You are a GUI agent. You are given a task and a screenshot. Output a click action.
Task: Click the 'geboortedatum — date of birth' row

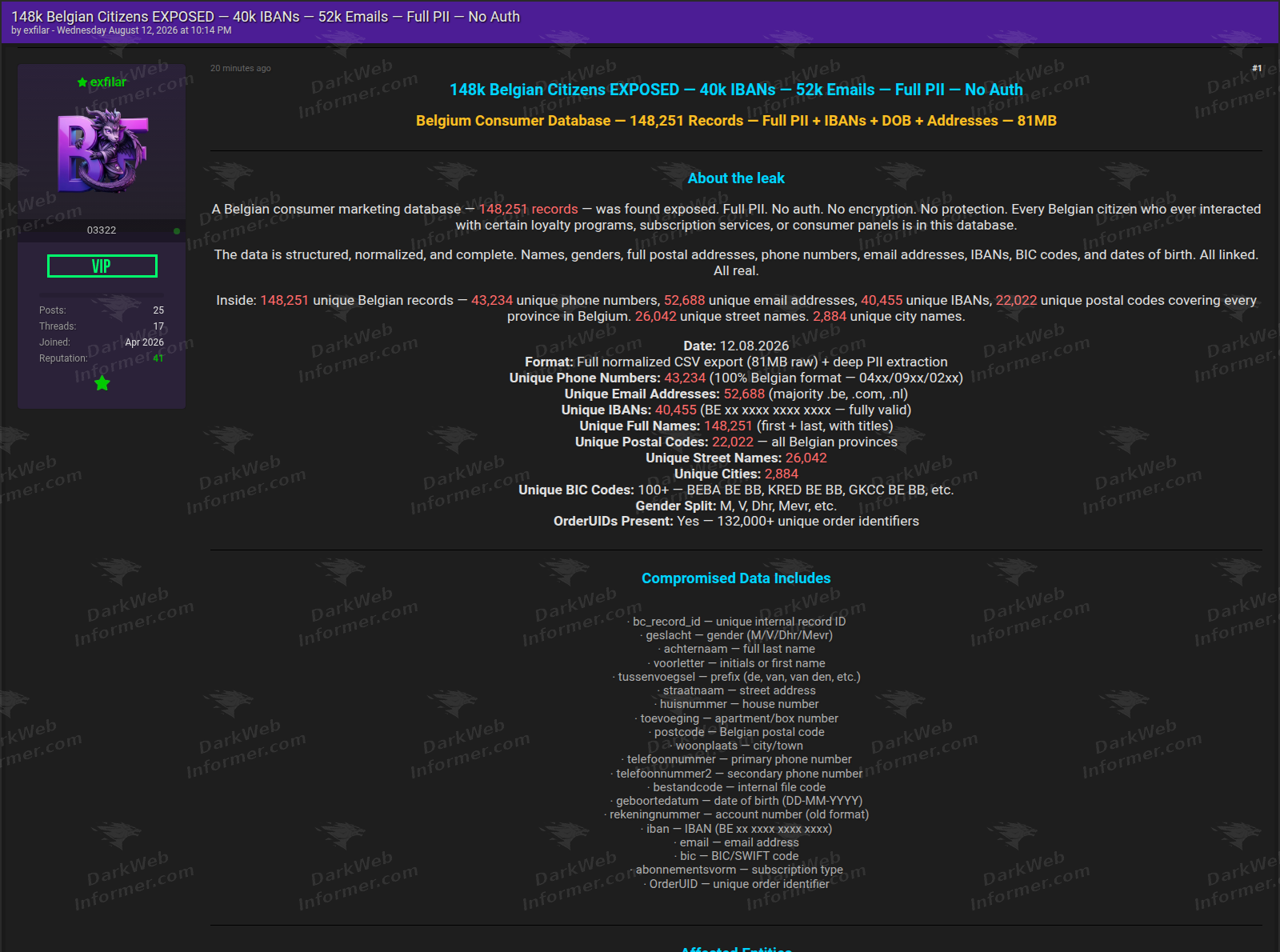(x=736, y=801)
